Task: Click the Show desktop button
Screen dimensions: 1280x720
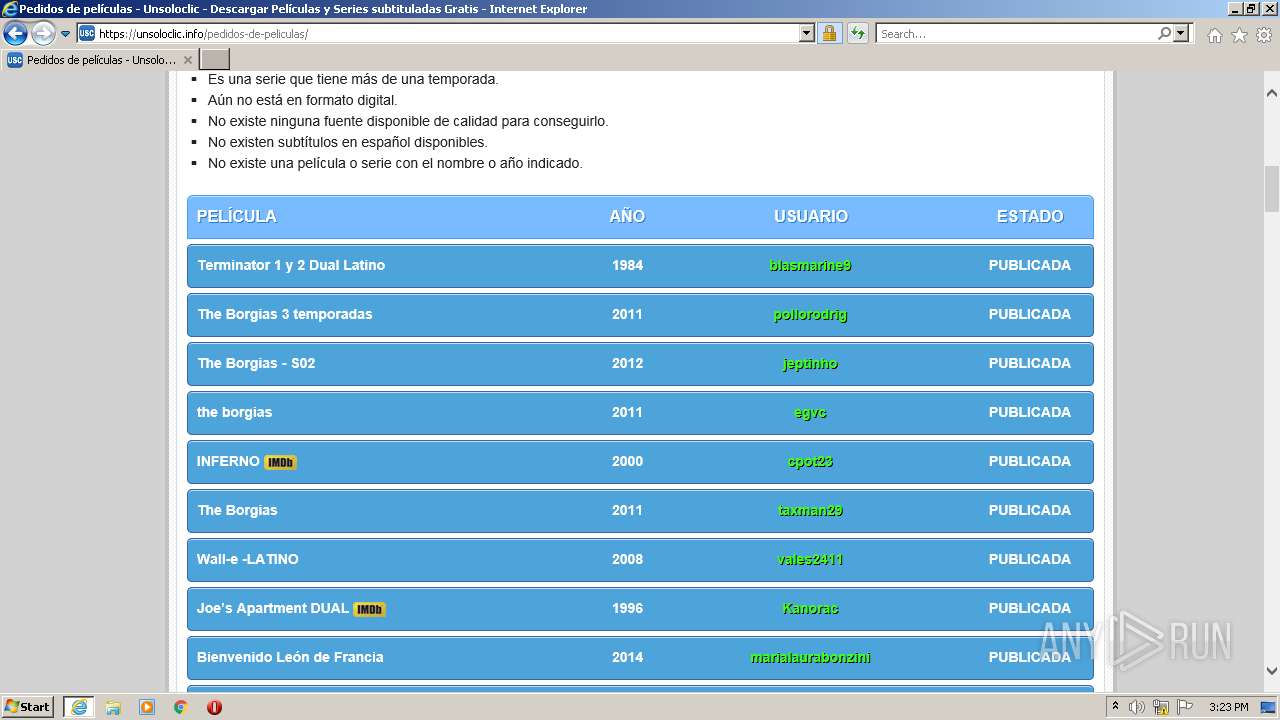Action: 1270,707
